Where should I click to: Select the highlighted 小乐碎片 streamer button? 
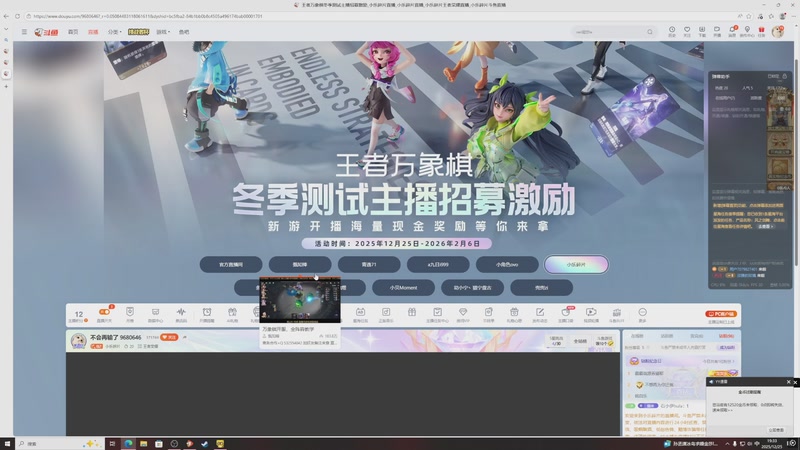tap(576, 264)
